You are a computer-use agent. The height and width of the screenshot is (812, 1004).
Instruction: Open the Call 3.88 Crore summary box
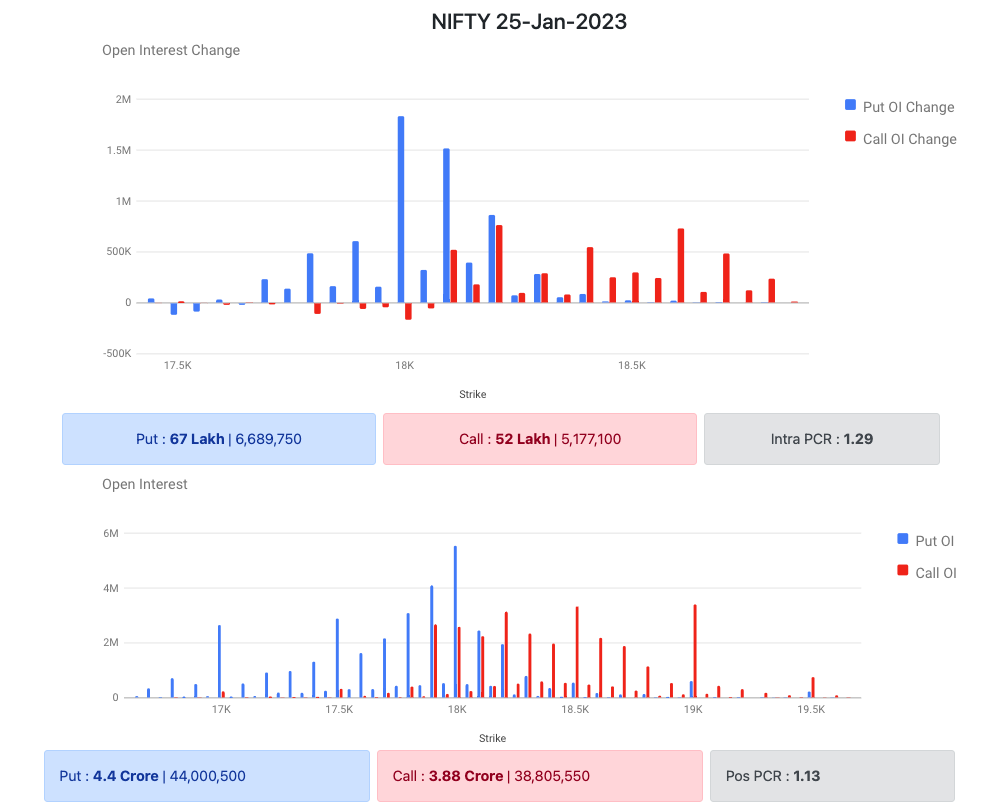[539, 776]
